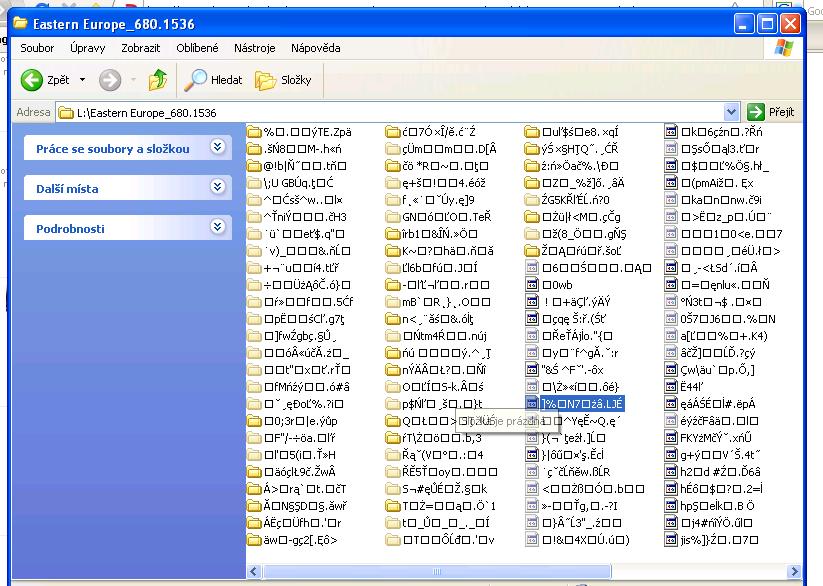Select folder icon ýŚ×şĦŢQ
Viewport: 823px width, 586px height.
(x=532, y=149)
